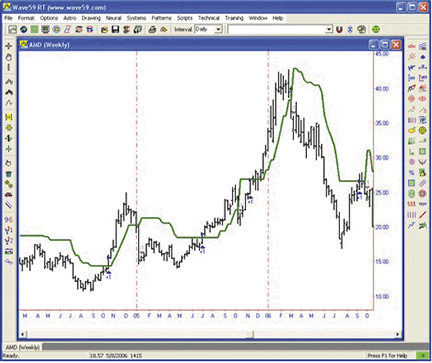This screenshot has height=363, width=432.
Task: Click the percent retracement tool icon
Action: [x=412, y=172]
